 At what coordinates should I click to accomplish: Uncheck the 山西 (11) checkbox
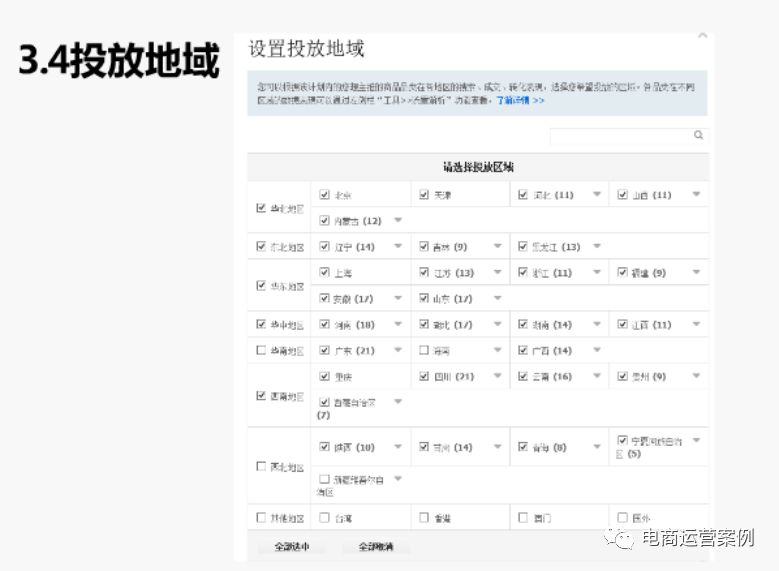pyautogui.click(x=622, y=194)
